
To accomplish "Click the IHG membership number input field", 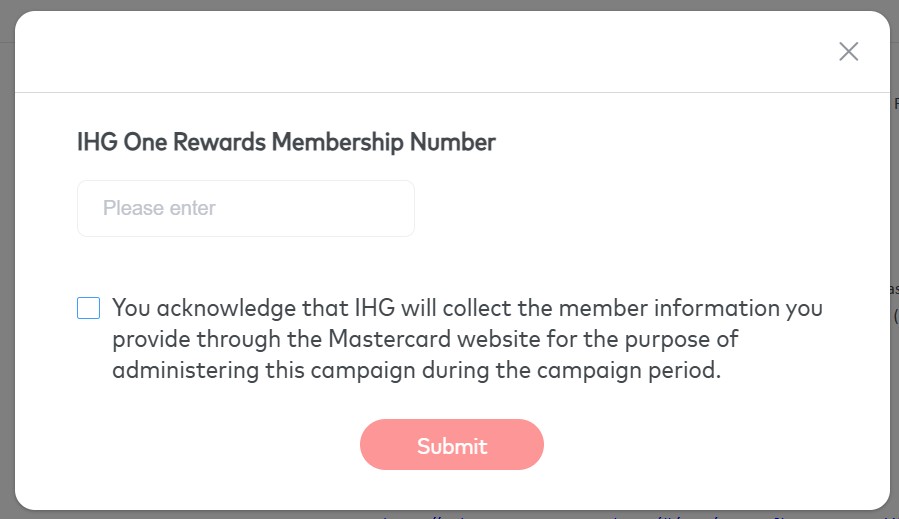I will (x=245, y=208).
